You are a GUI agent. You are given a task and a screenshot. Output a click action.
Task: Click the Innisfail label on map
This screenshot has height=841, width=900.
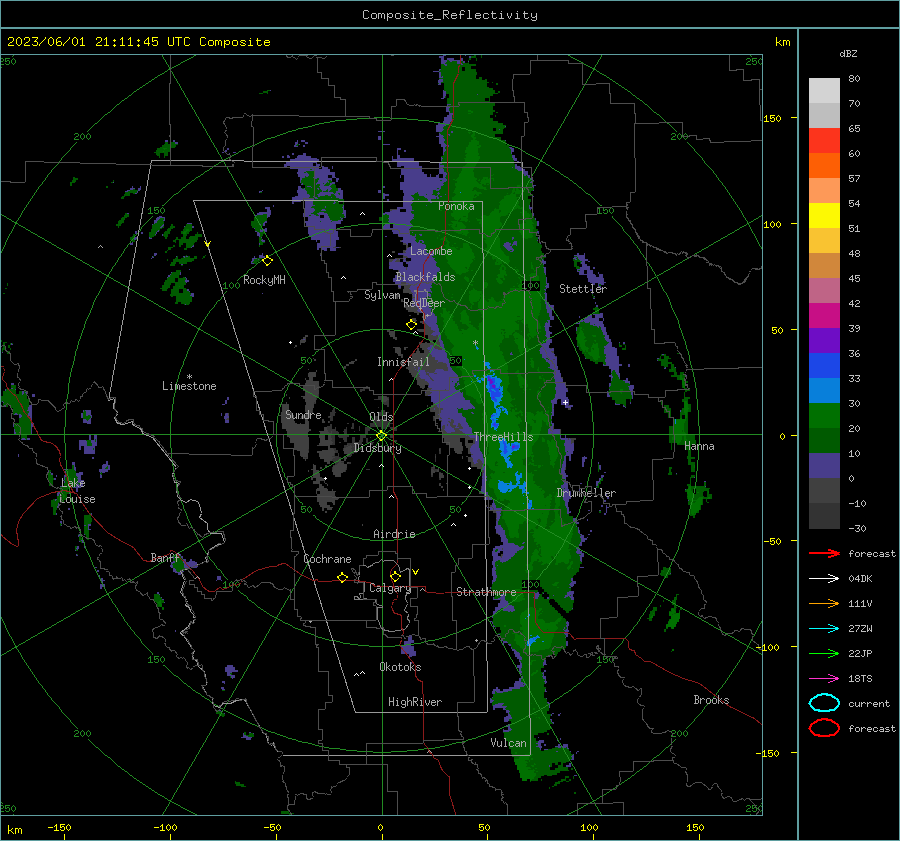403,362
